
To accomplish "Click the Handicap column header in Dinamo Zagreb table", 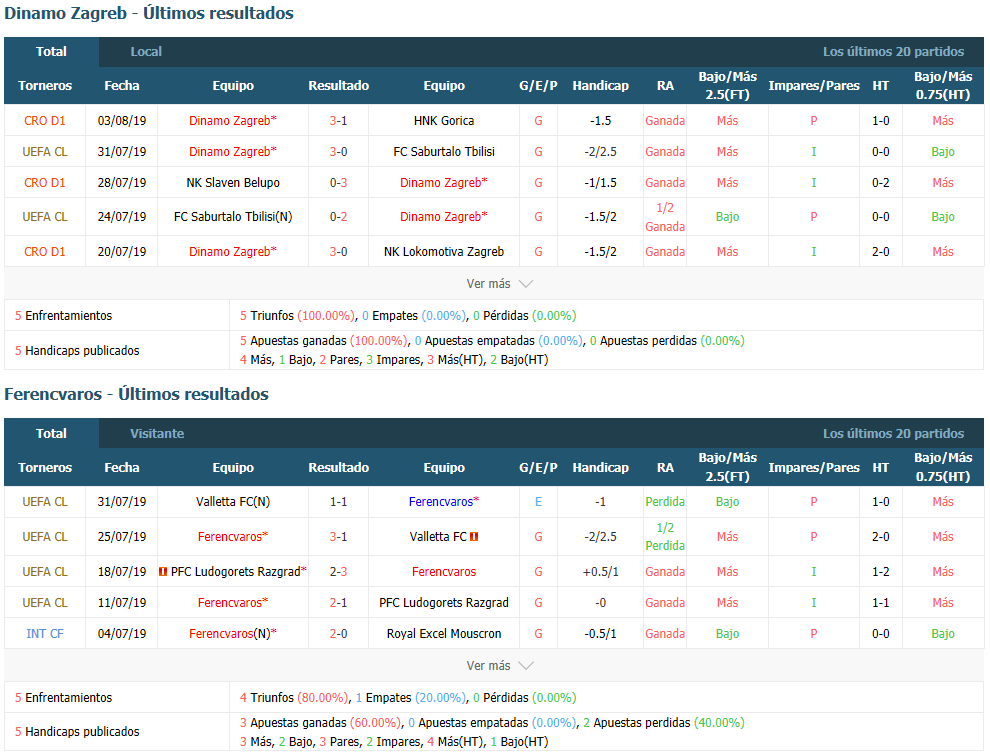I will pos(600,86).
